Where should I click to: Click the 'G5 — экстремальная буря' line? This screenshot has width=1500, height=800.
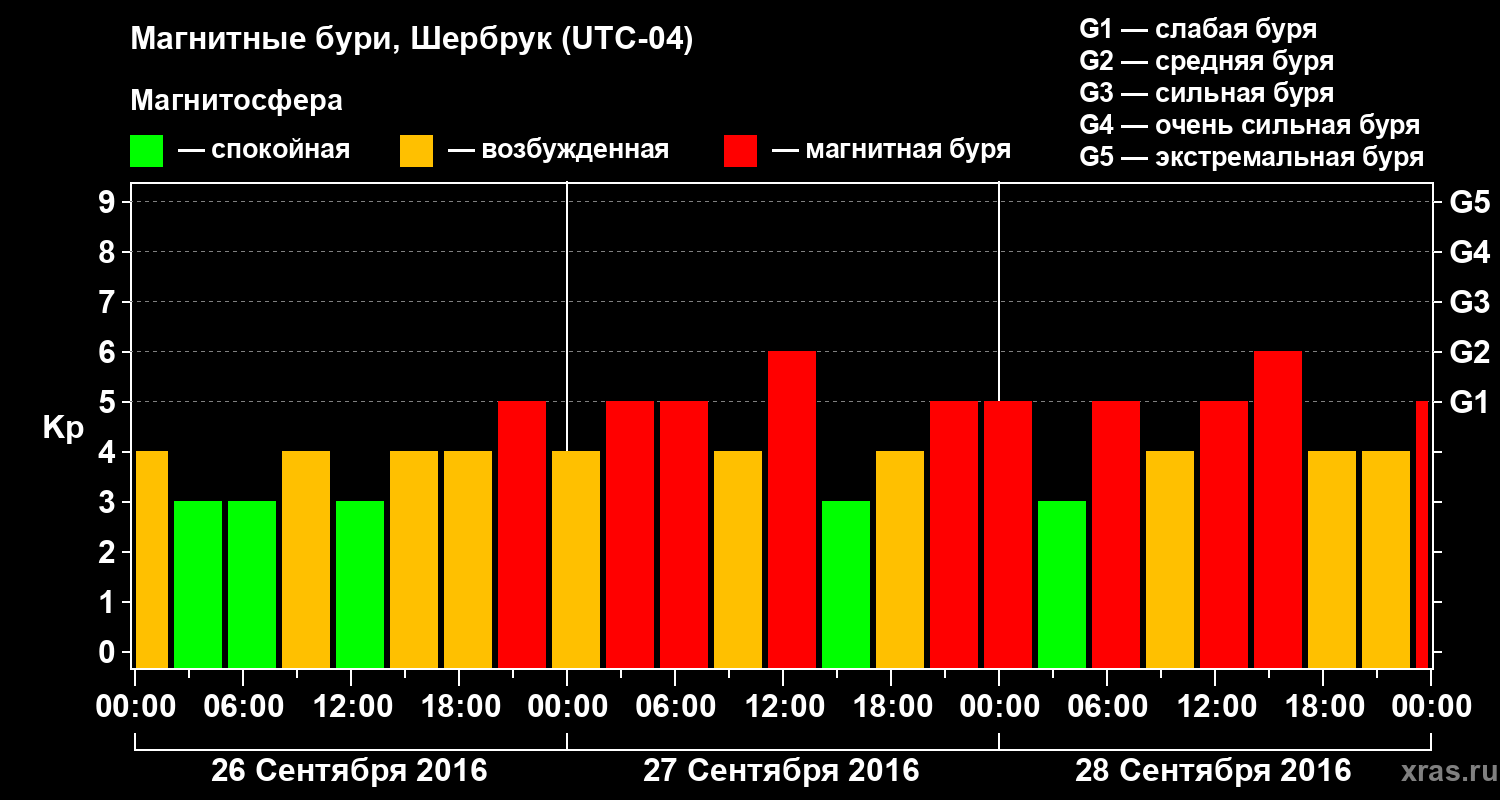click(x=1252, y=157)
